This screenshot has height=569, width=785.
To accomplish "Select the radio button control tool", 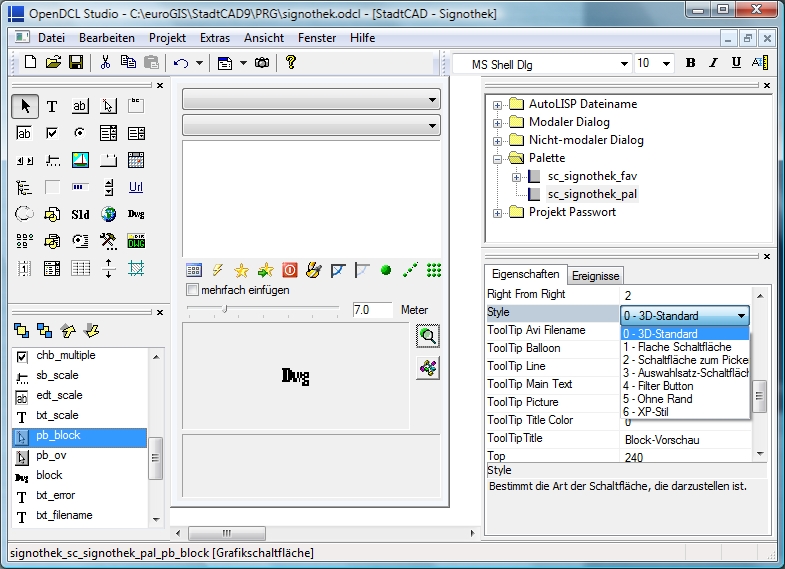I will coord(80,133).
